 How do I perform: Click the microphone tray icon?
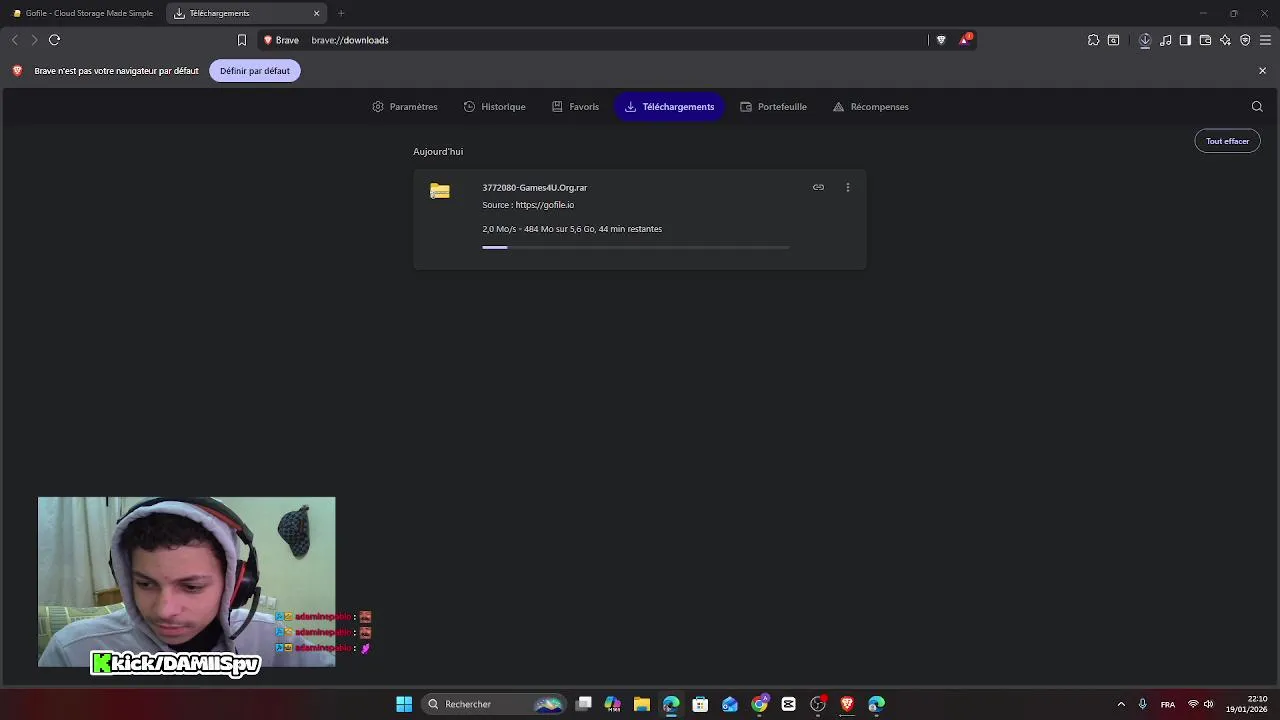(1142, 704)
